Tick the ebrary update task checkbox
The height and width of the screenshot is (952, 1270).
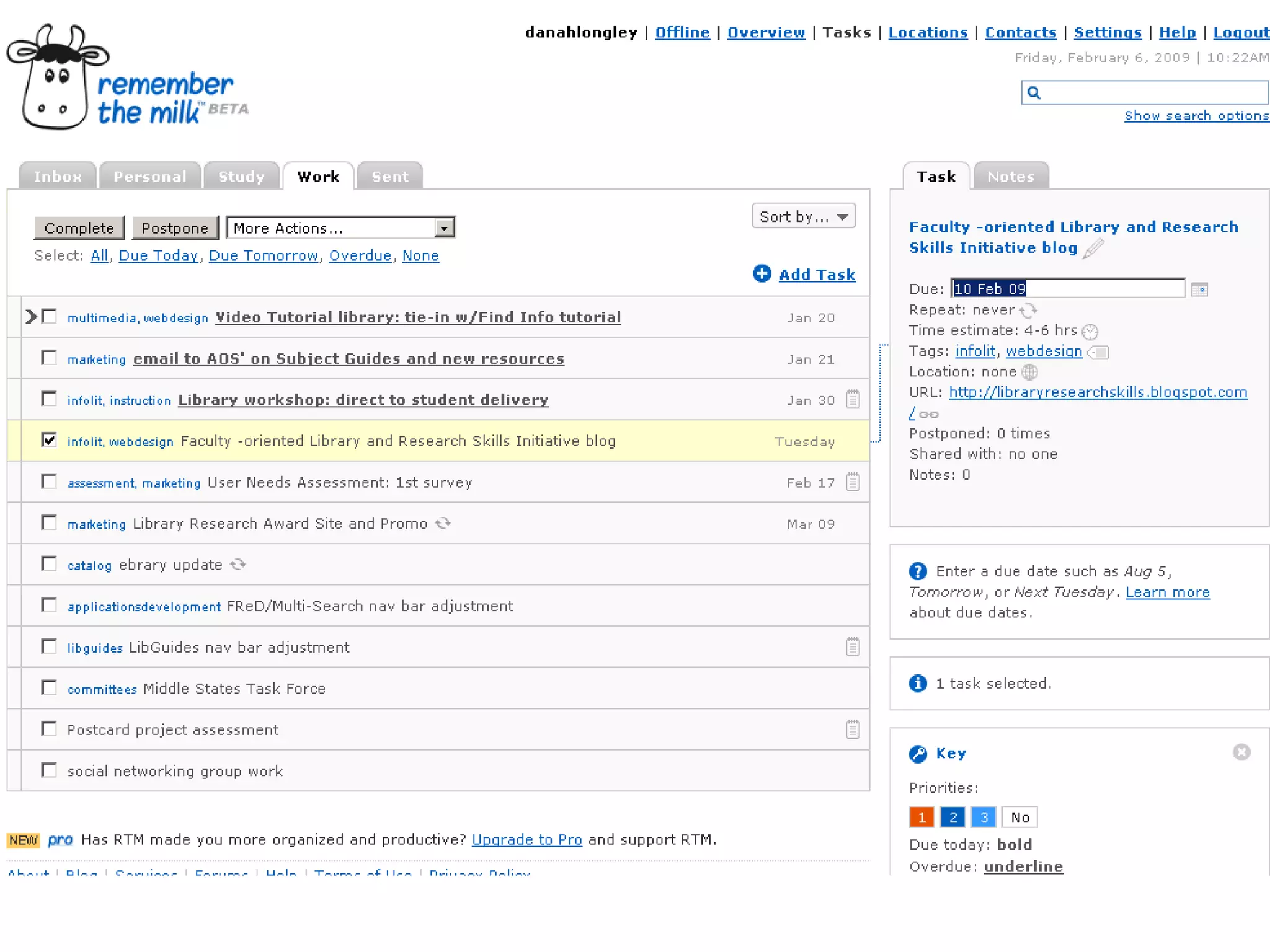(49, 564)
